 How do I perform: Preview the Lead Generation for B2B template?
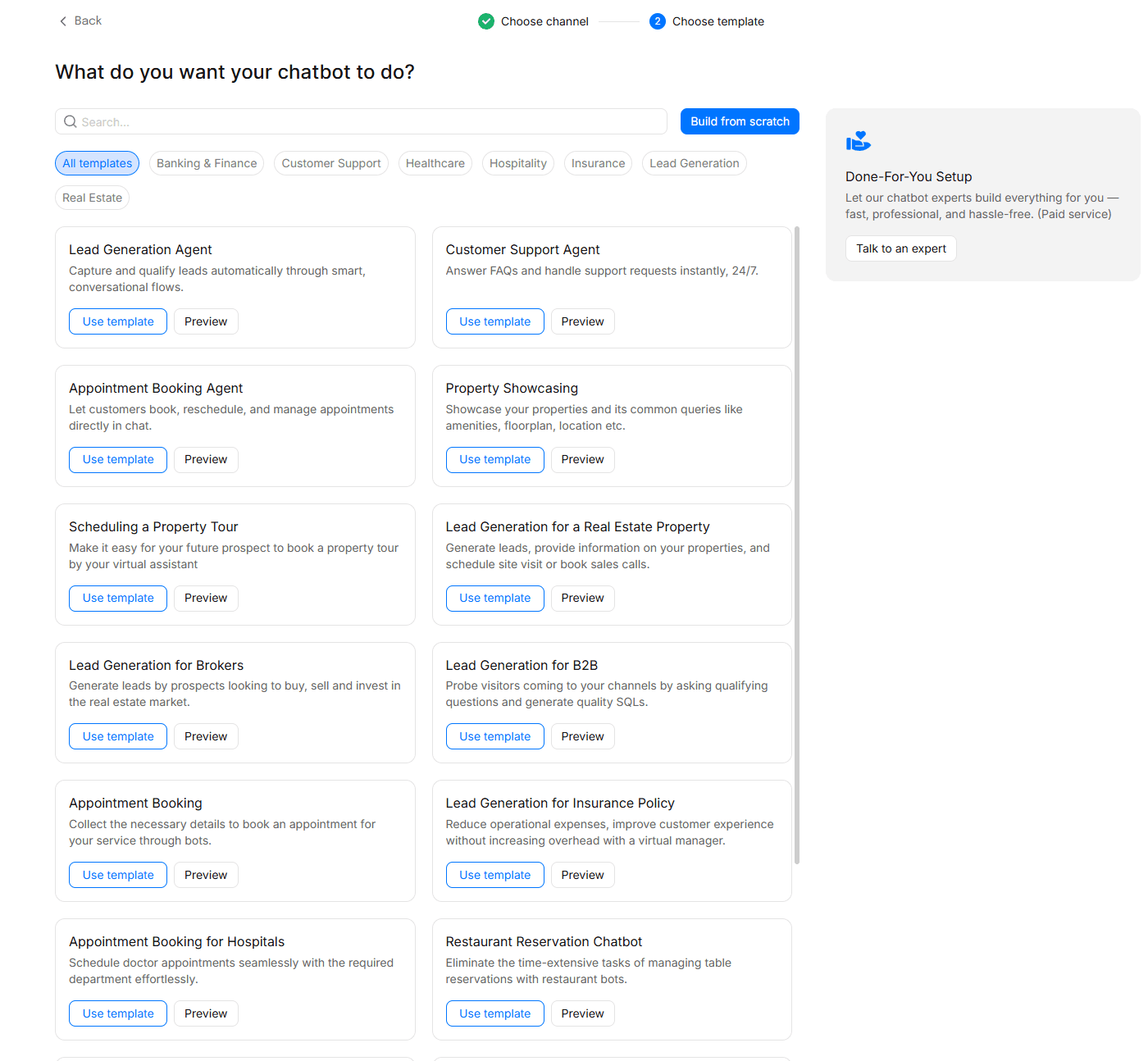coord(582,735)
